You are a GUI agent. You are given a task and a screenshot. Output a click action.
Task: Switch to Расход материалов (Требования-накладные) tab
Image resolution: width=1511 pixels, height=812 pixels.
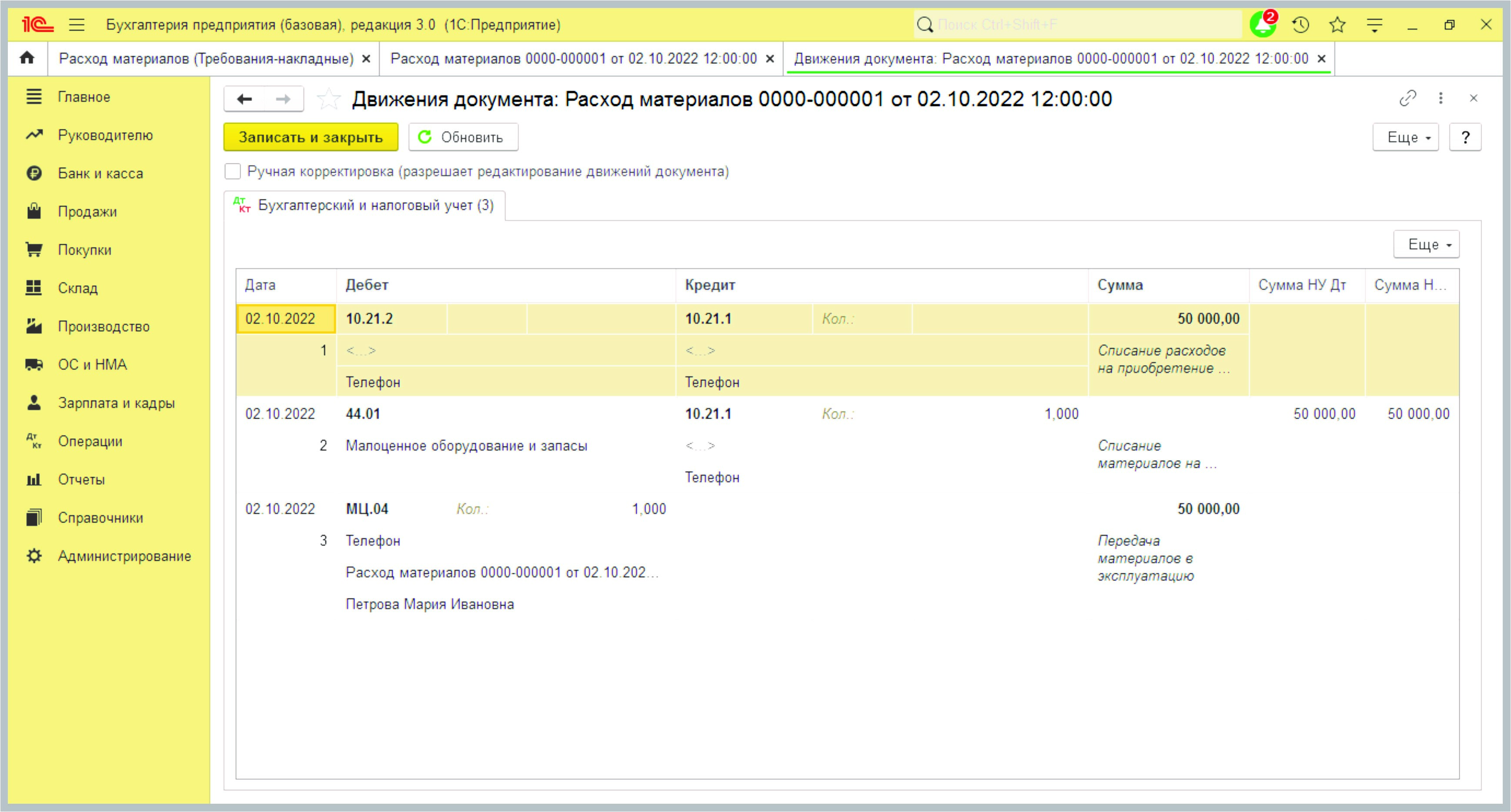(206, 59)
